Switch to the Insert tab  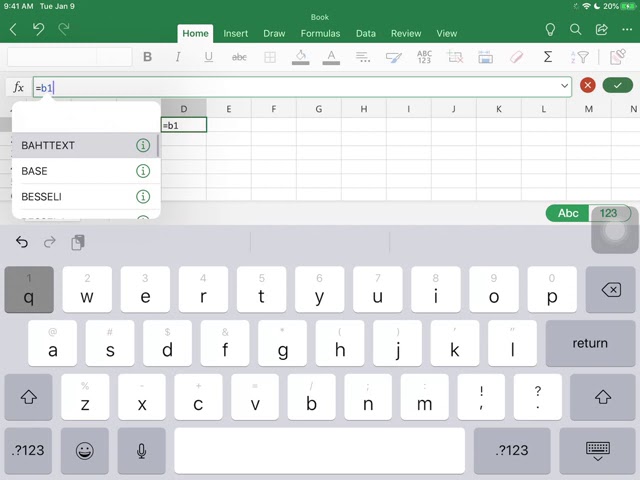236,33
